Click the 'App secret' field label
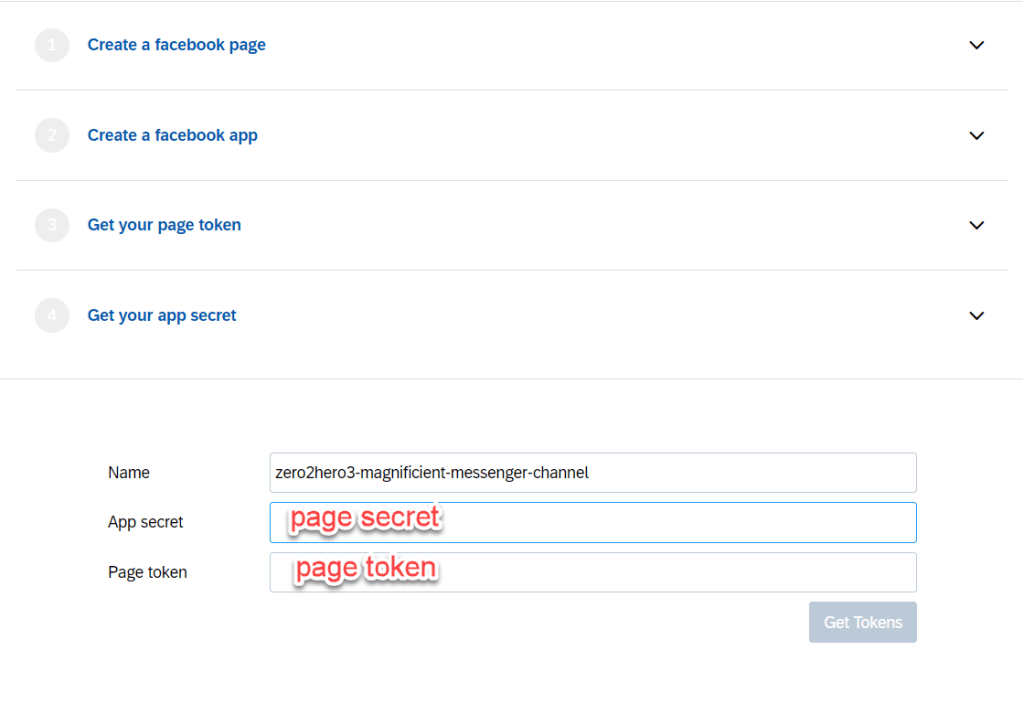 pos(146,522)
